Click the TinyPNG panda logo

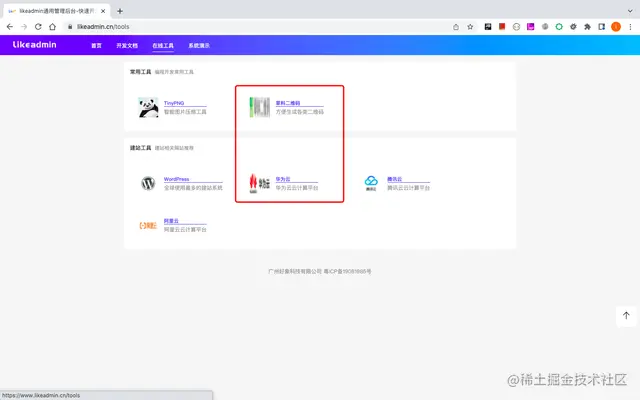click(148, 107)
